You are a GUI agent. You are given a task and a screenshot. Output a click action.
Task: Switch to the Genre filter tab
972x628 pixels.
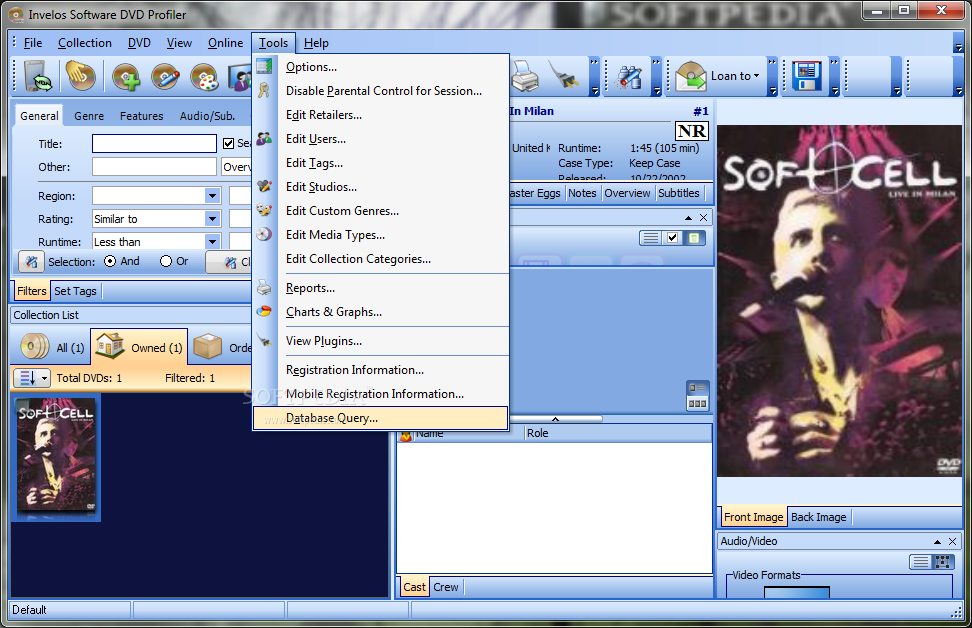point(89,116)
